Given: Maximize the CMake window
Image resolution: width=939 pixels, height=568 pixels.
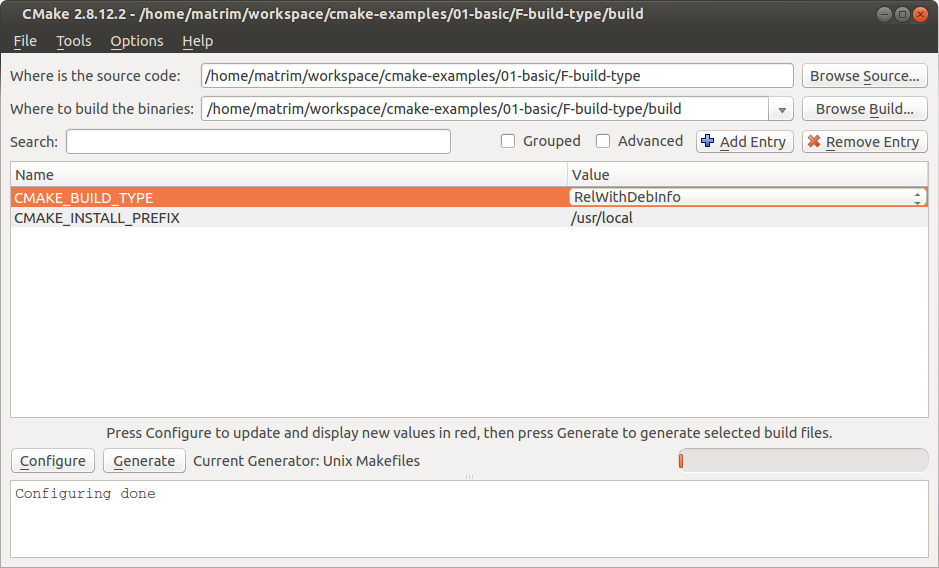Looking at the screenshot, I should tap(902, 14).
